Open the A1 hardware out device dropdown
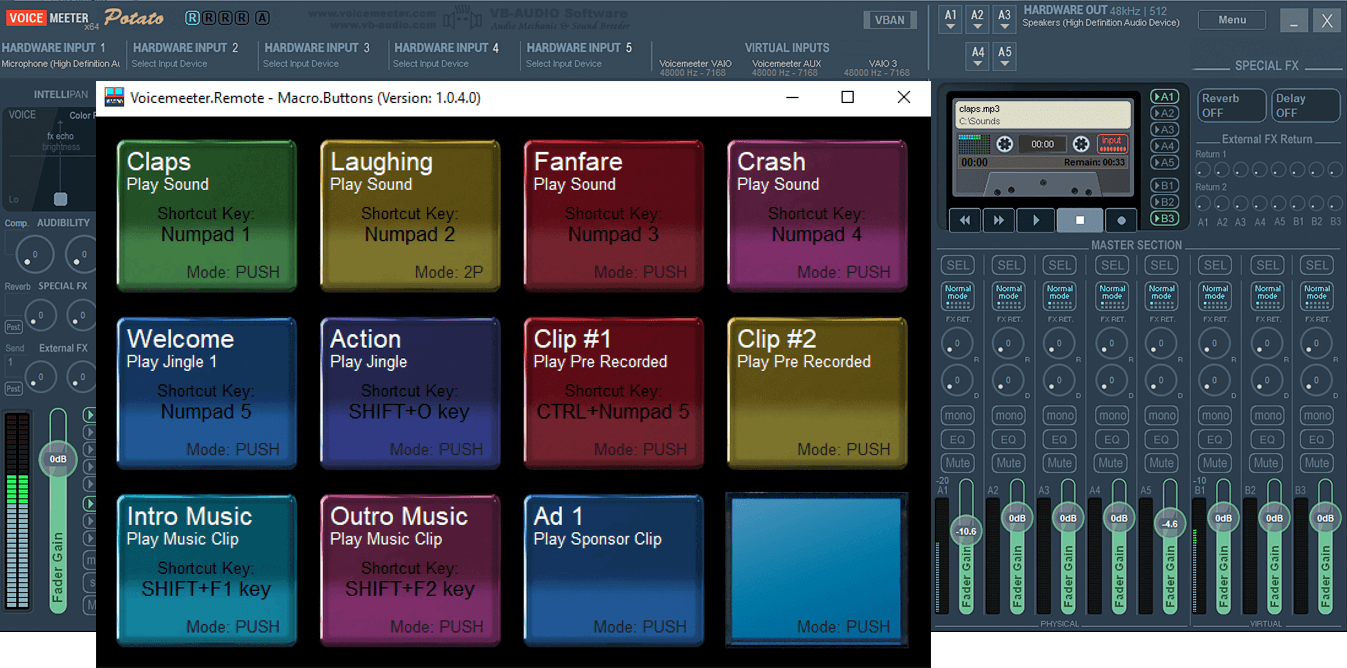 click(x=950, y=20)
